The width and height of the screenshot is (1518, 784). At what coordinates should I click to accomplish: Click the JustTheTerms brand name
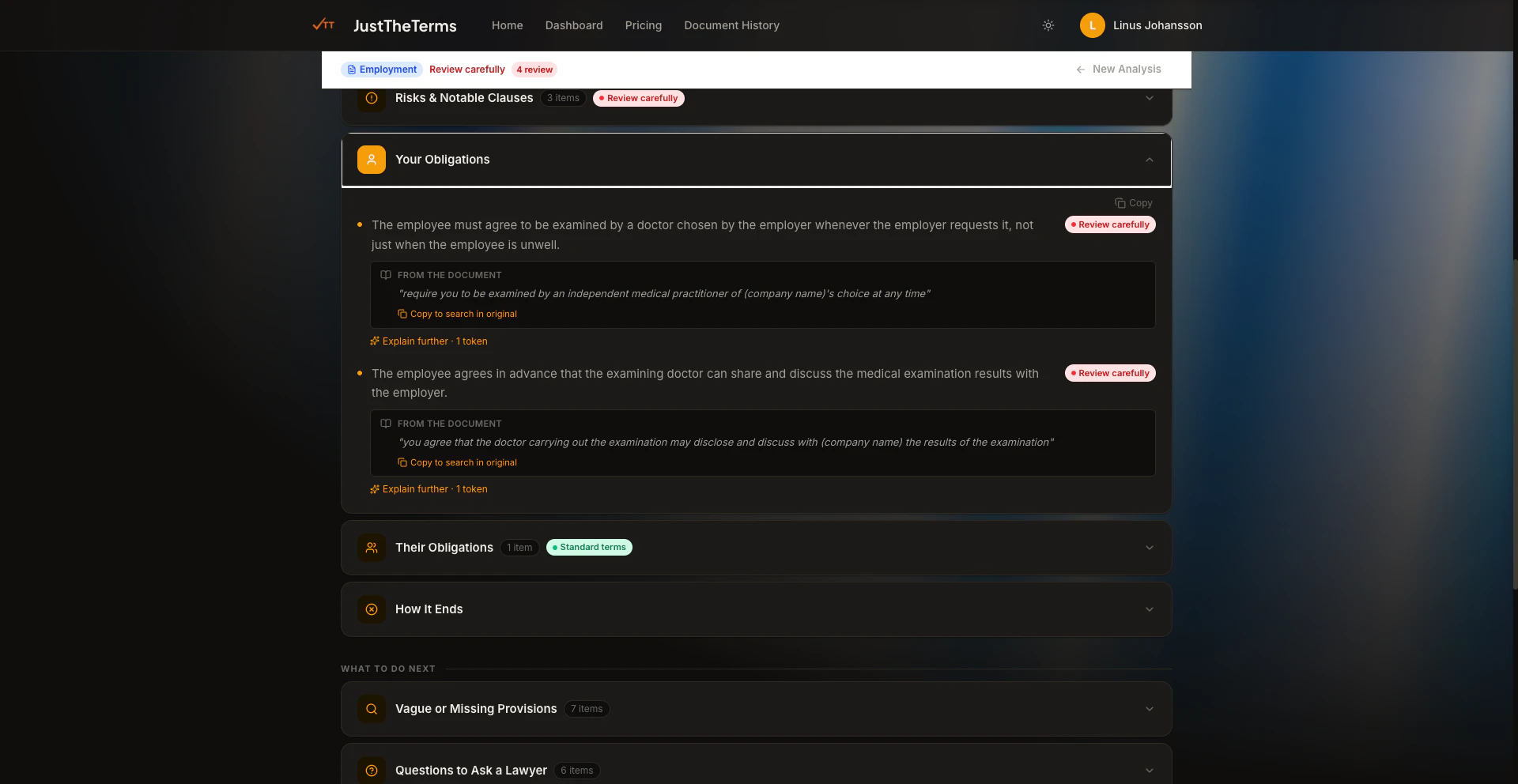[405, 26]
